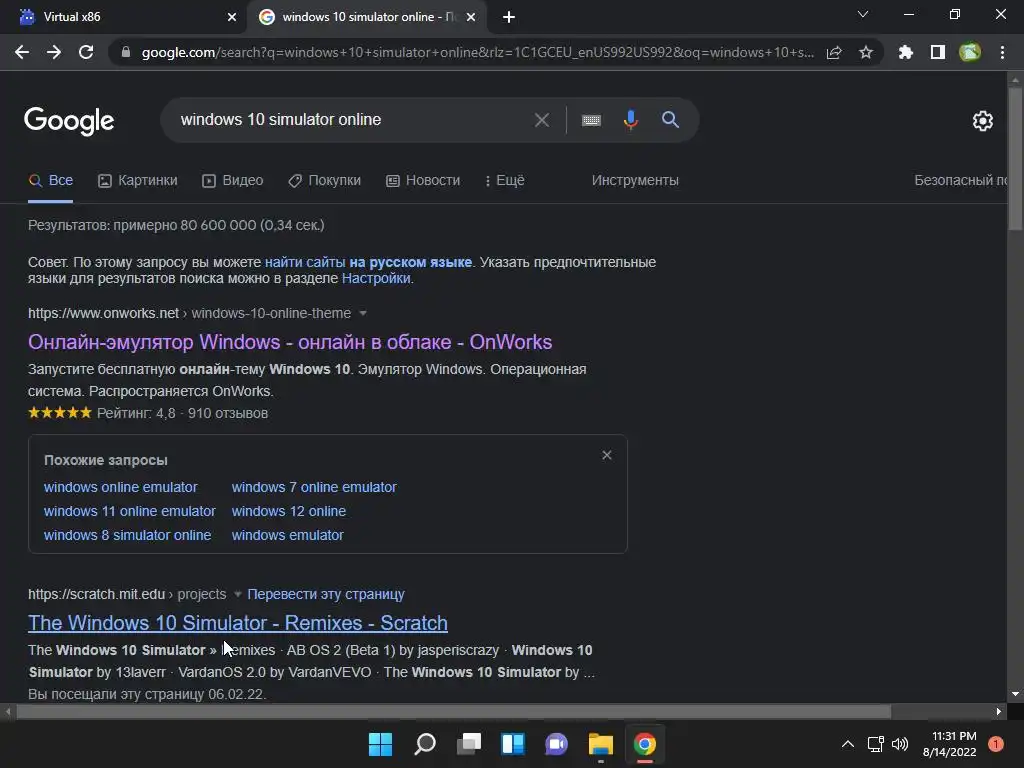Open File Explorer from the taskbar

point(601,744)
